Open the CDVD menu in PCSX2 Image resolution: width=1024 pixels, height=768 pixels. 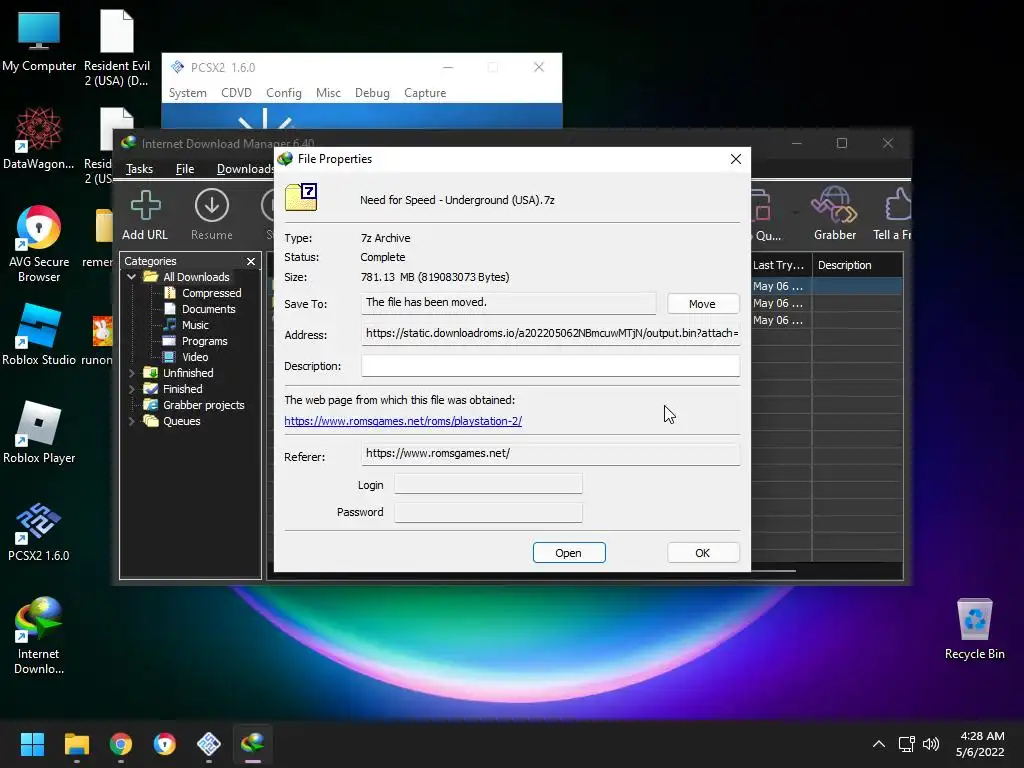(236, 93)
